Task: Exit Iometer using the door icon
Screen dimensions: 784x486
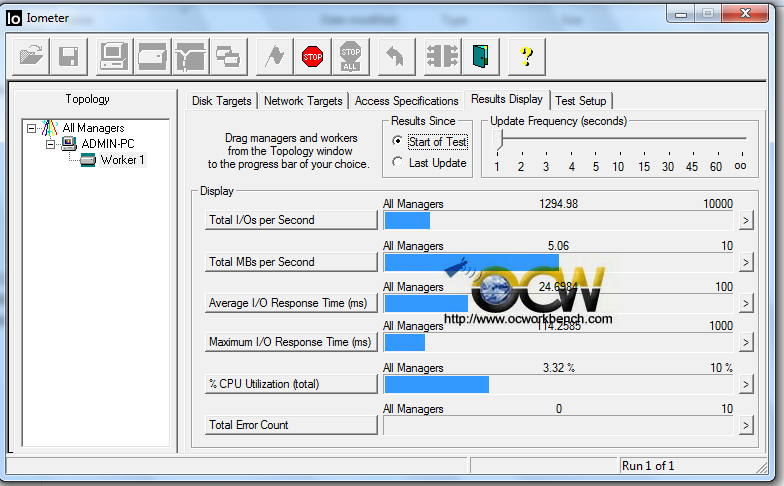Action: pyautogui.click(x=480, y=56)
